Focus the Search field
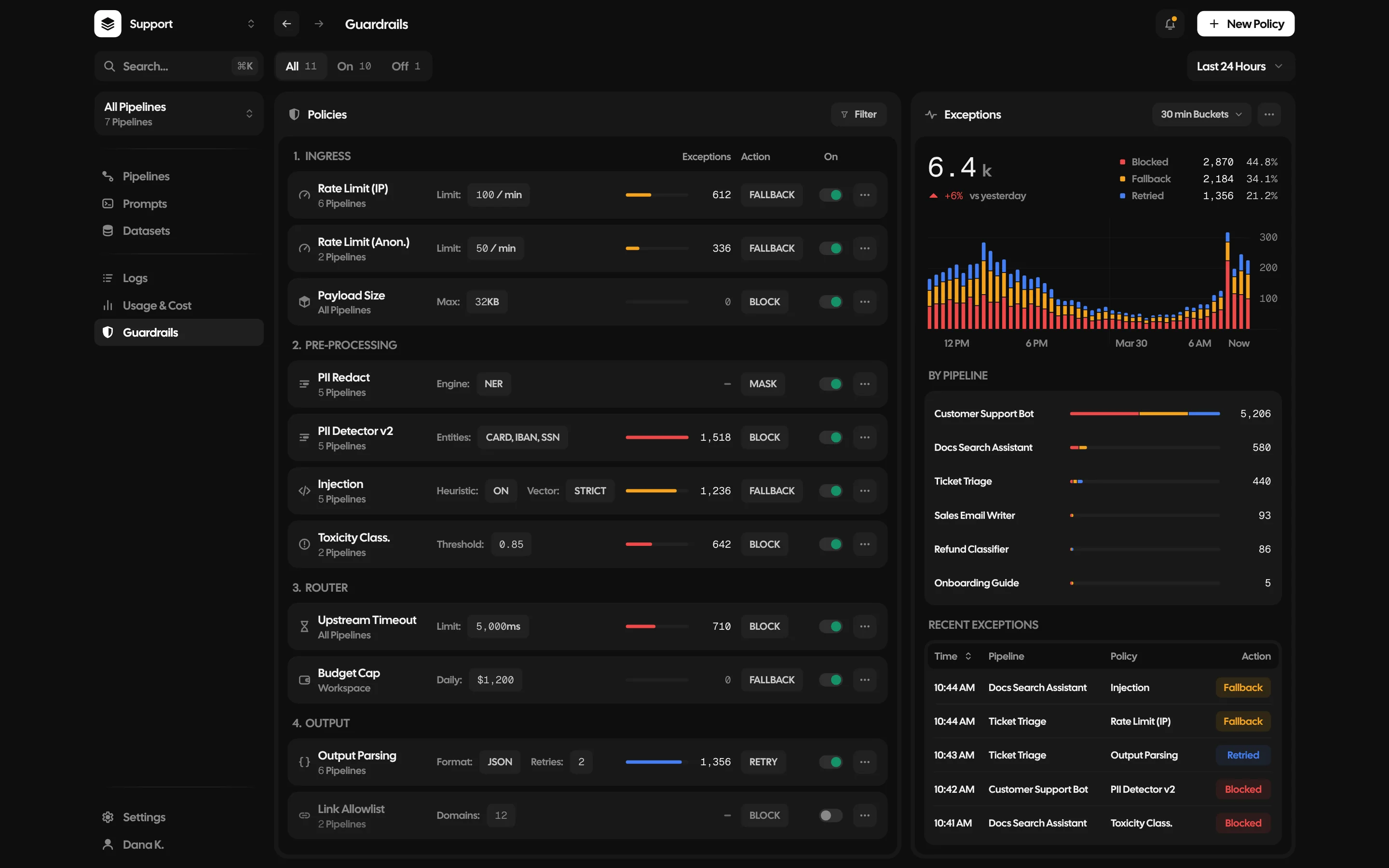The height and width of the screenshot is (868, 1389). pos(178,67)
